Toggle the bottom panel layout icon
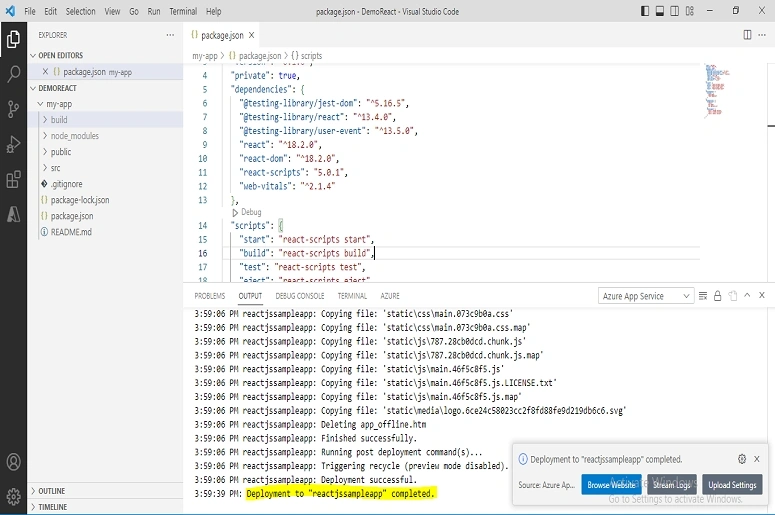This screenshot has width=775, height=515. 659,11
